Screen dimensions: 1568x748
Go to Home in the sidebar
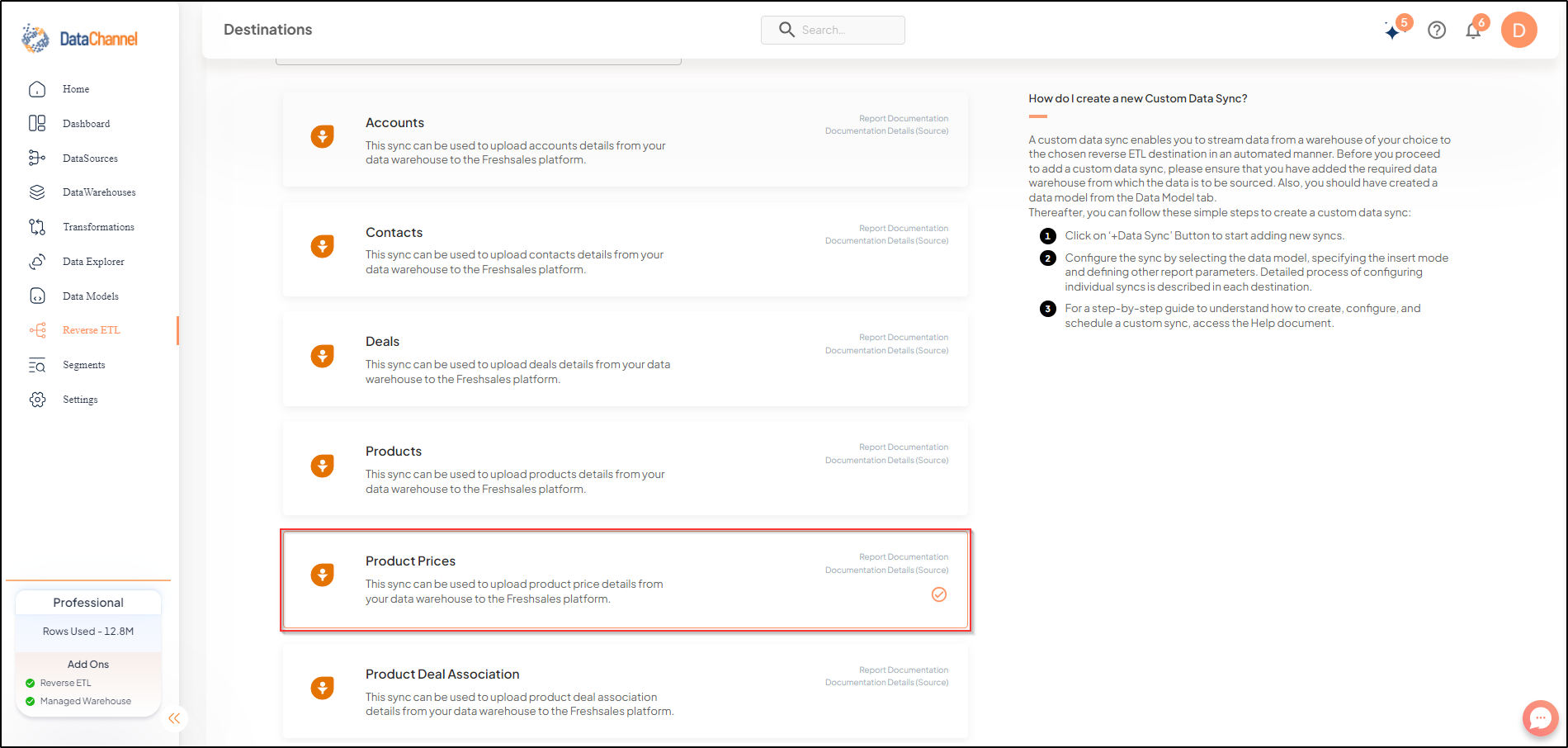(76, 89)
